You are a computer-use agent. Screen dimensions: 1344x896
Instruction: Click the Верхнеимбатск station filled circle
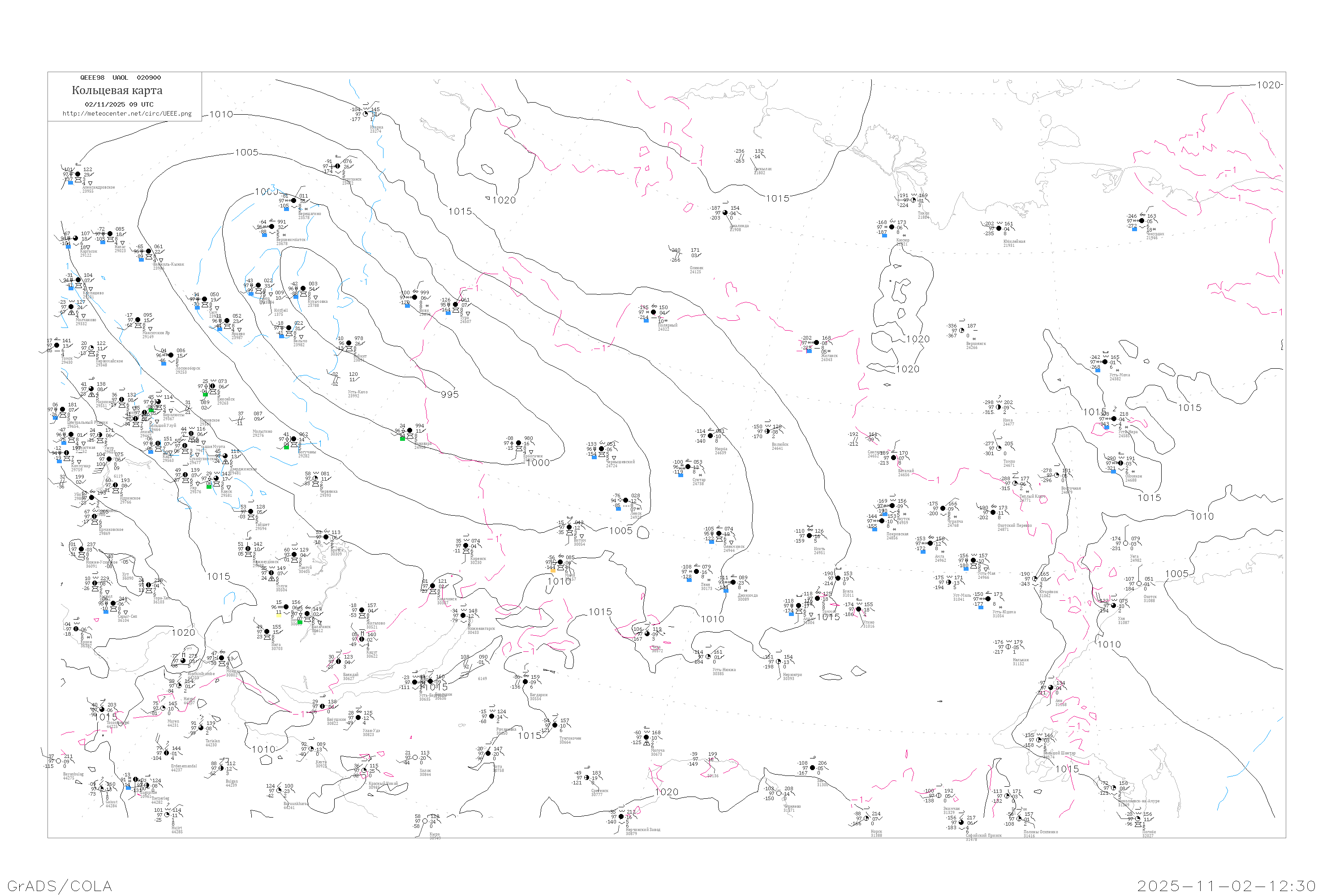(271, 226)
